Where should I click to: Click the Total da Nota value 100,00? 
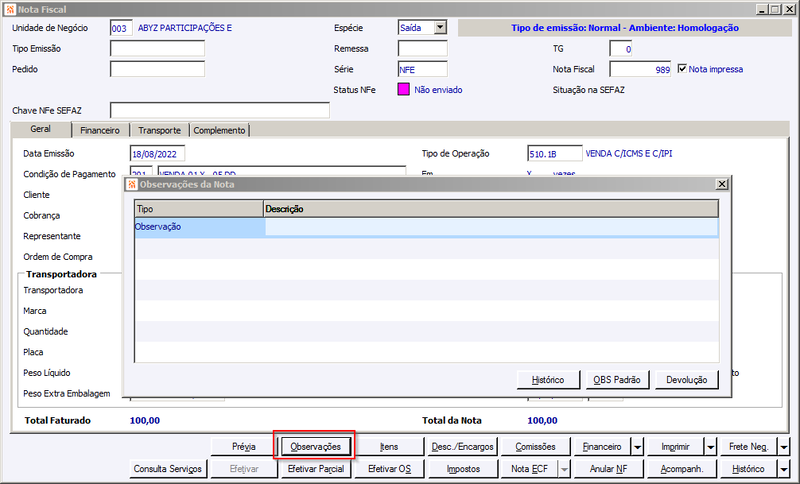(x=542, y=420)
